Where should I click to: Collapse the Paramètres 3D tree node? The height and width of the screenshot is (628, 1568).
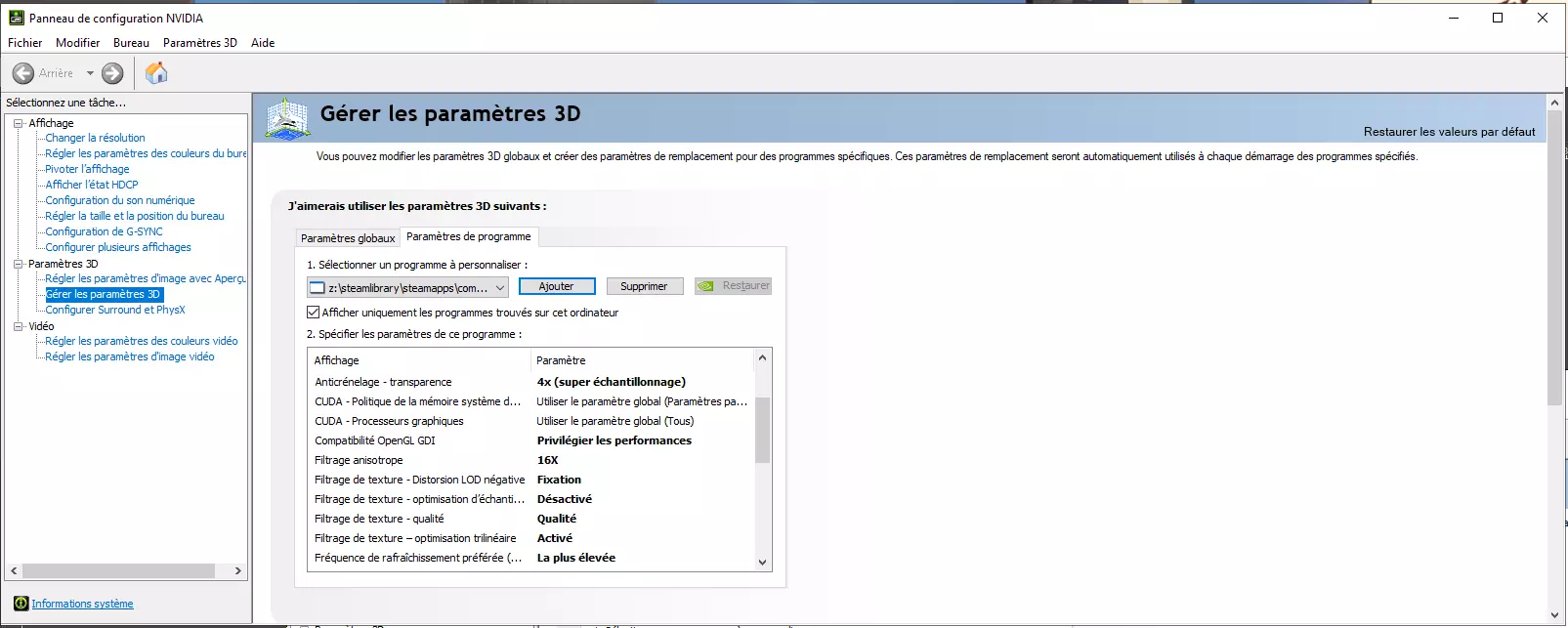pyautogui.click(x=18, y=264)
